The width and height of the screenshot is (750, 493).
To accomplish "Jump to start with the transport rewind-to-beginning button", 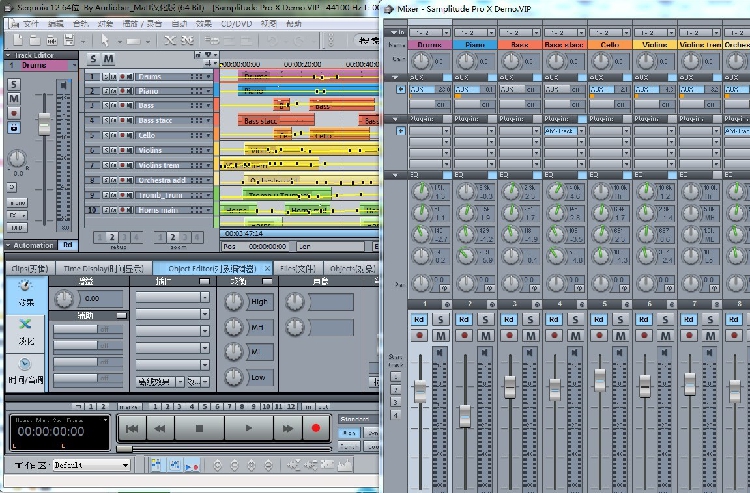I will [x=132, y=428].
